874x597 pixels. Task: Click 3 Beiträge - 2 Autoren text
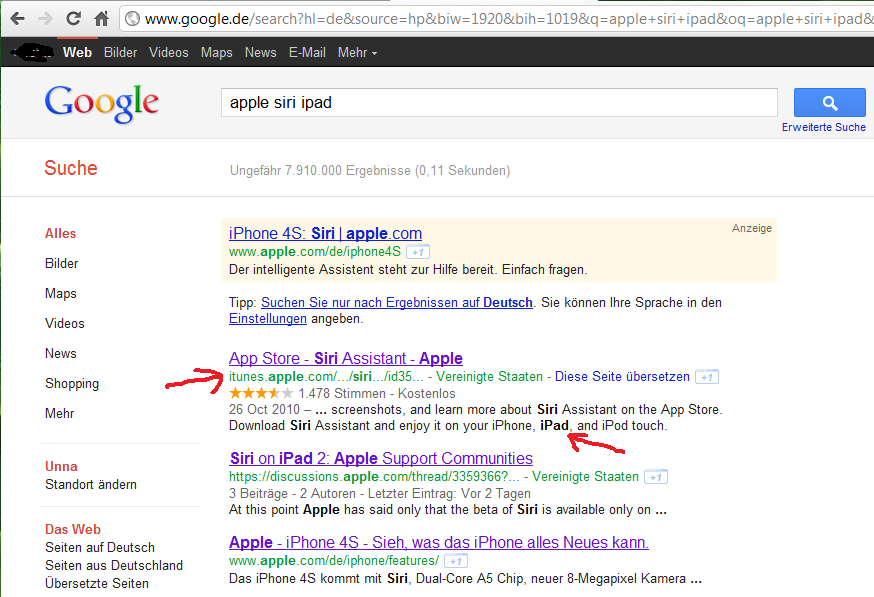point(292,494)
